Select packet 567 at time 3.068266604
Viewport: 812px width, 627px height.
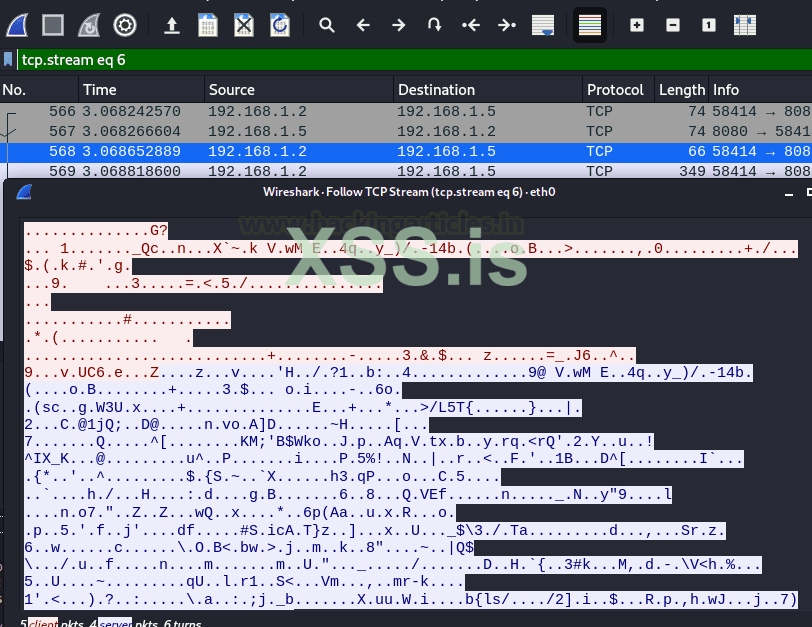coord(406,132)
